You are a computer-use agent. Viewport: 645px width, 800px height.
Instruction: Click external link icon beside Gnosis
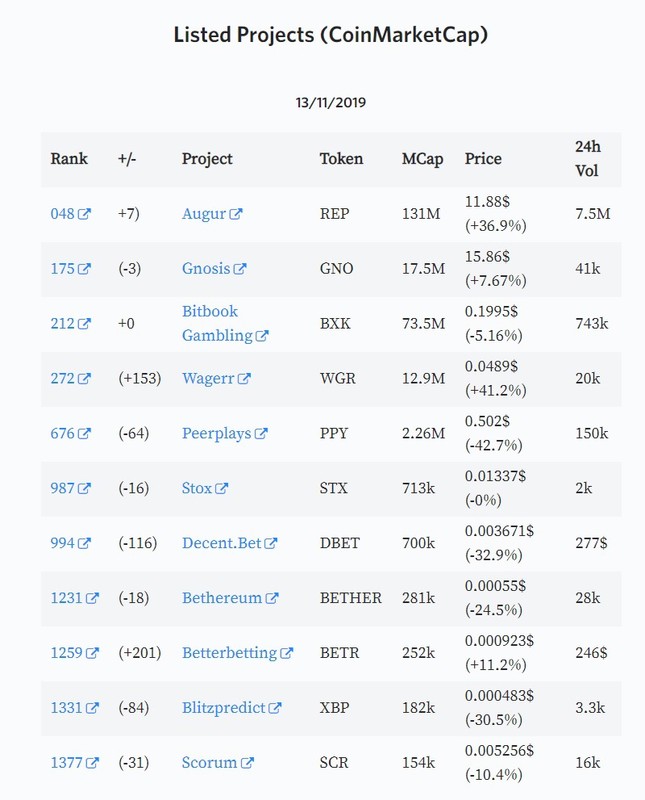(240, 269)
